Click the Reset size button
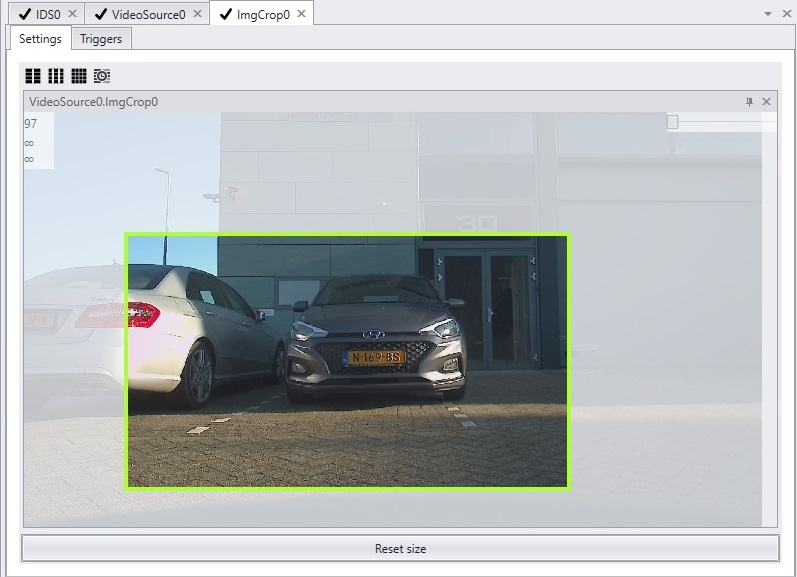The width and height of the screenshot is (797, 577). [400, 549]
